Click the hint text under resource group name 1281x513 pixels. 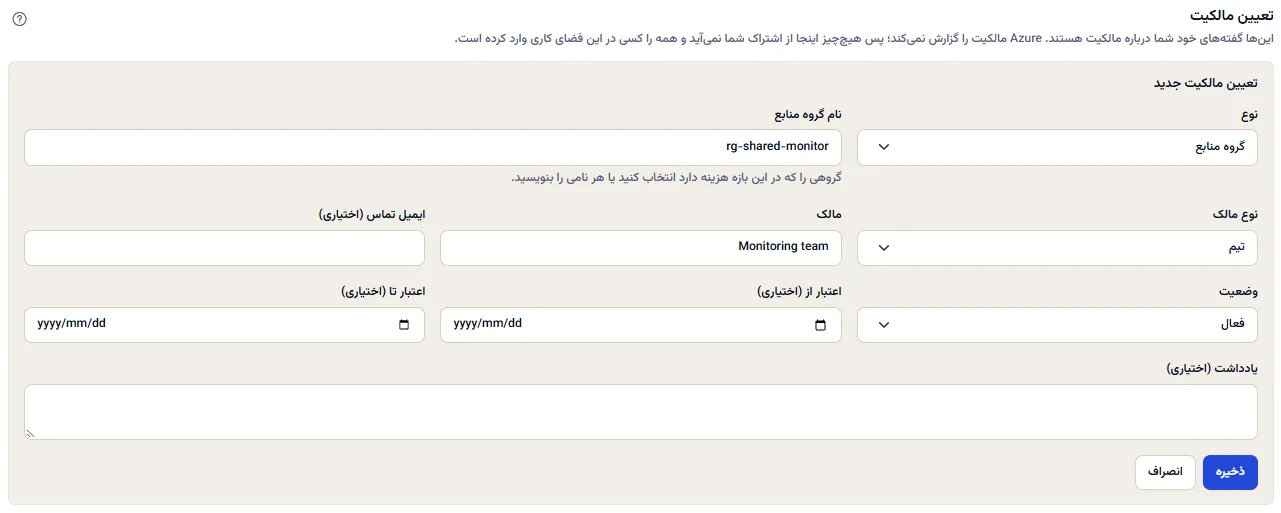pos(677,178)
